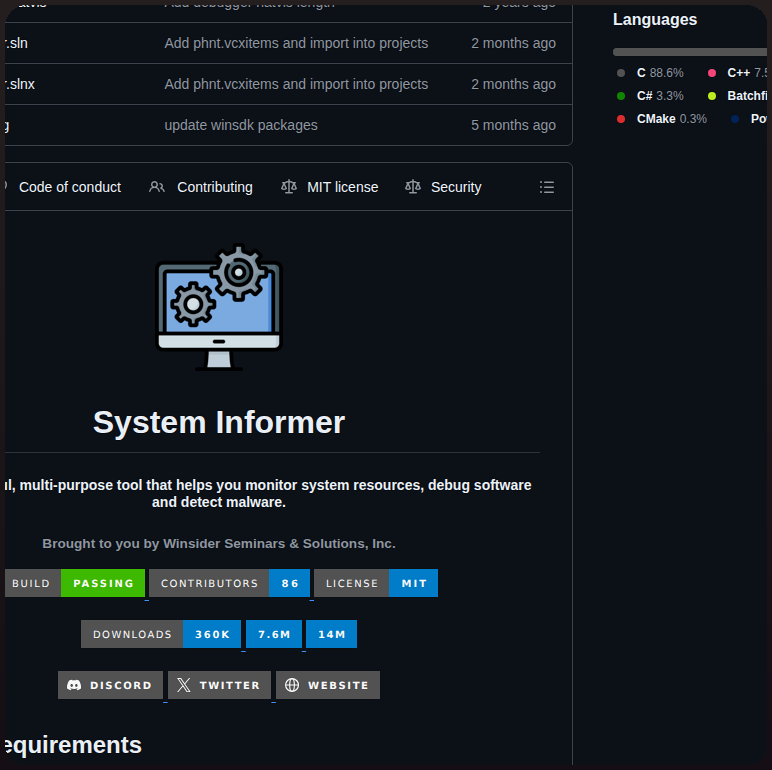Open the README outline list icon
Viewport: 772px width, 770px height.
[x=547, y=187]
